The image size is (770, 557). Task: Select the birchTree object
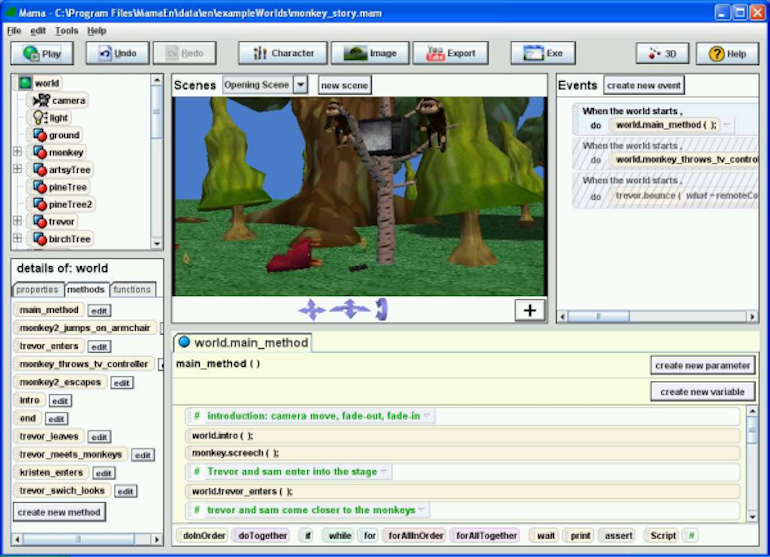point(62,239)
